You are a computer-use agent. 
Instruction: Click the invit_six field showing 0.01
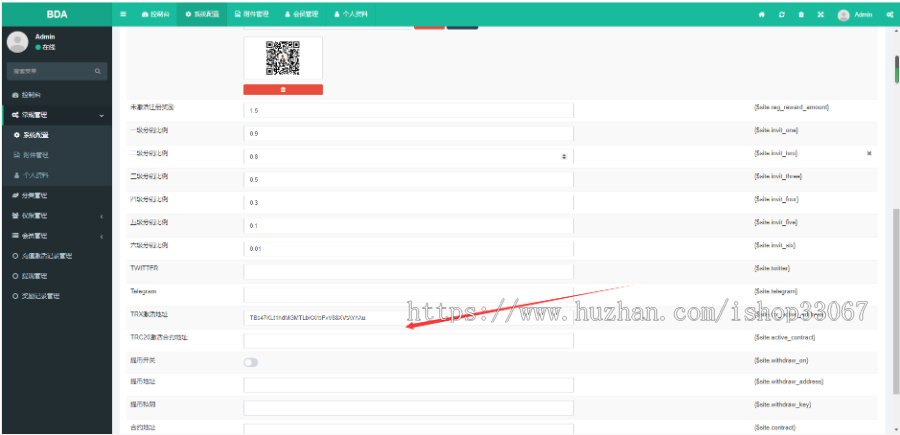pos(408,248)
